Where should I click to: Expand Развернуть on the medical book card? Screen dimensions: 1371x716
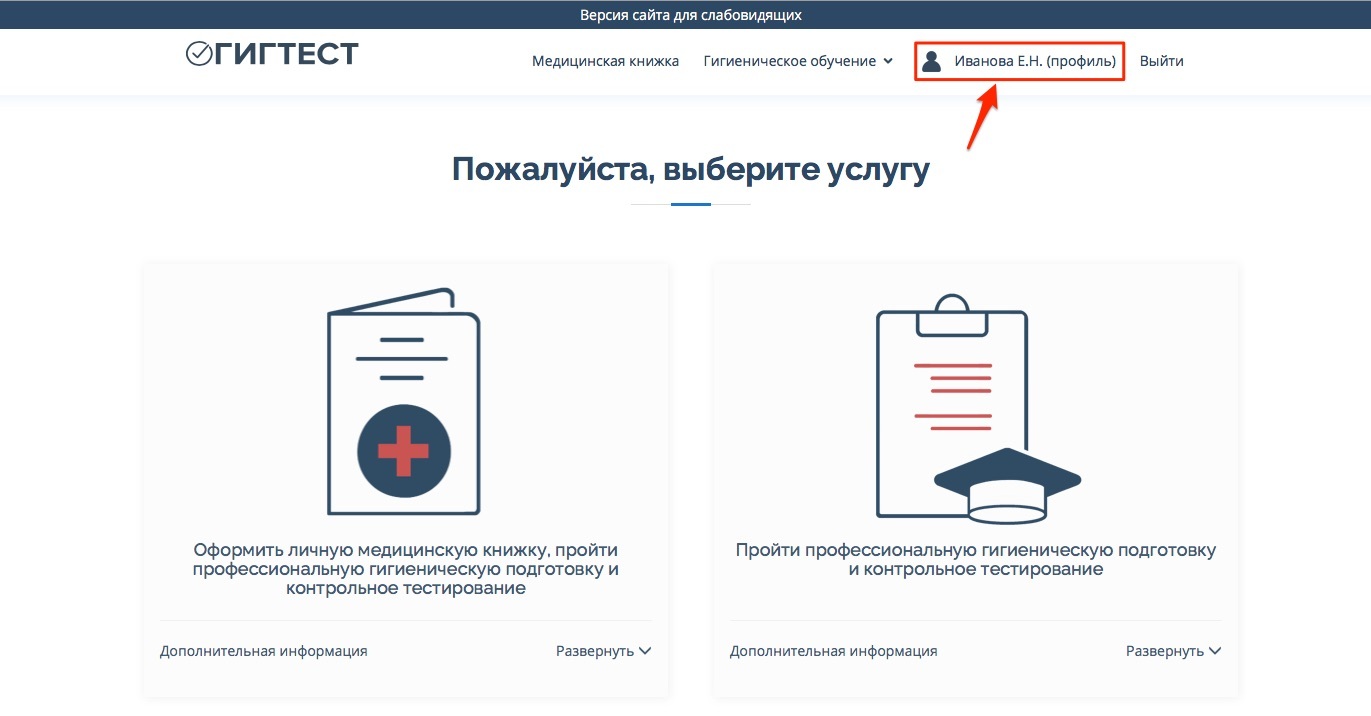coord(603,651)
